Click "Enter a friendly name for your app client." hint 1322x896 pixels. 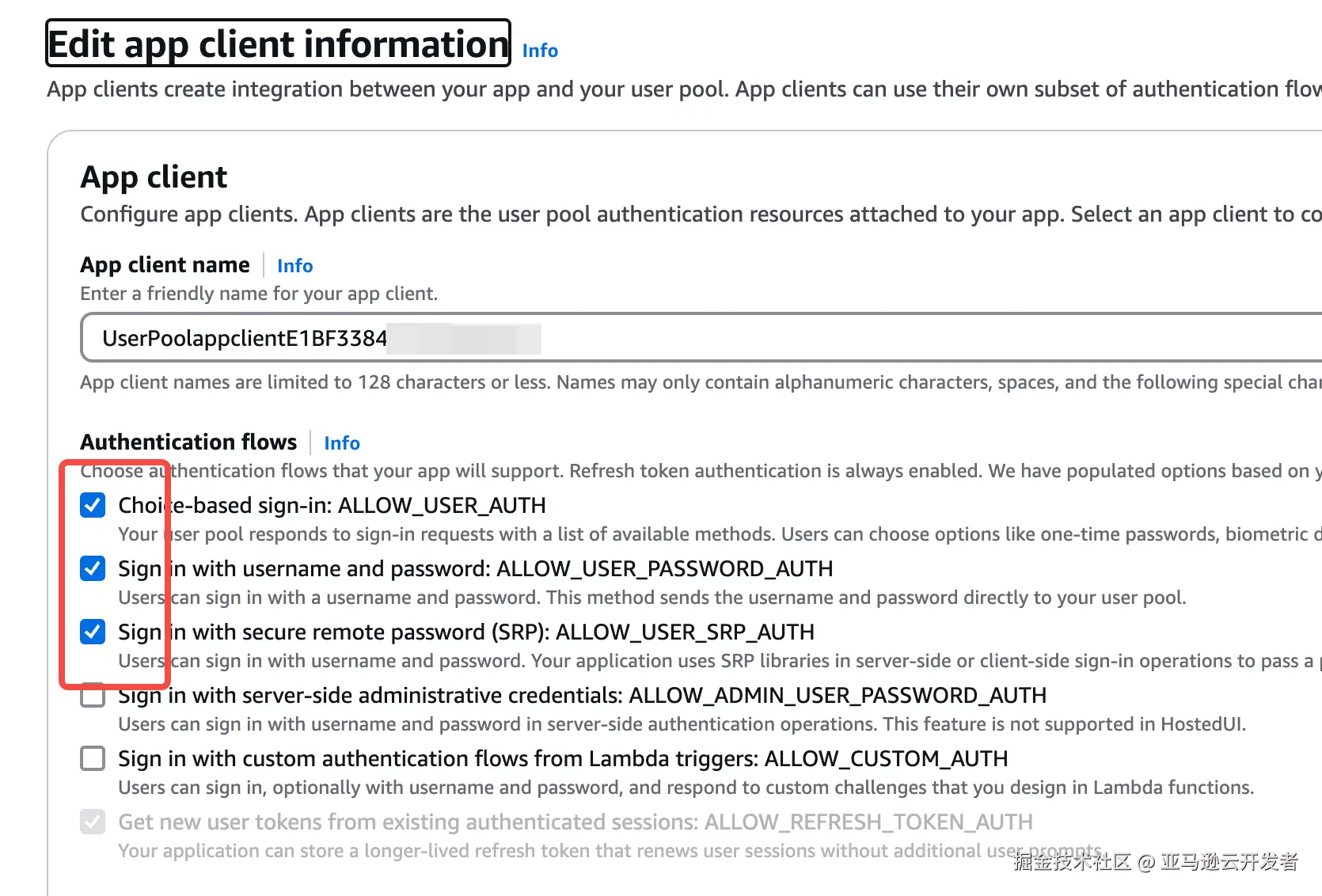tap(259, 294)
